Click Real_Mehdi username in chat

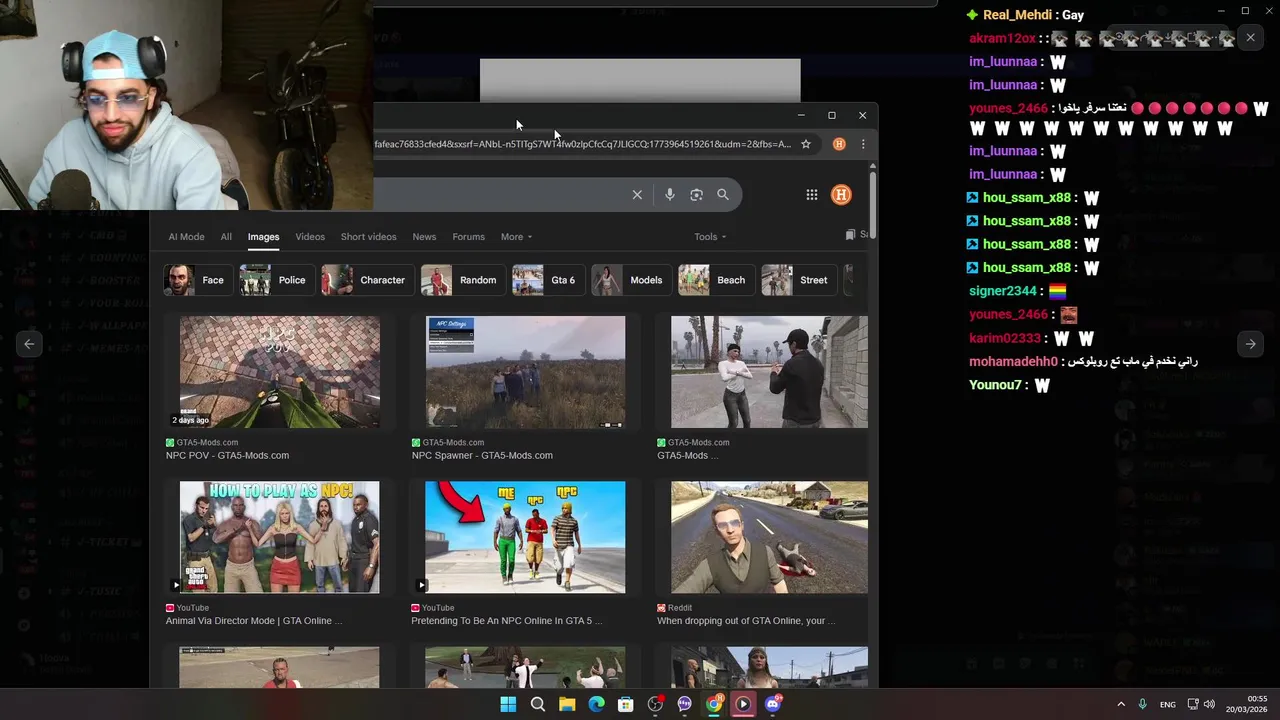click(x=1018, y=15)
